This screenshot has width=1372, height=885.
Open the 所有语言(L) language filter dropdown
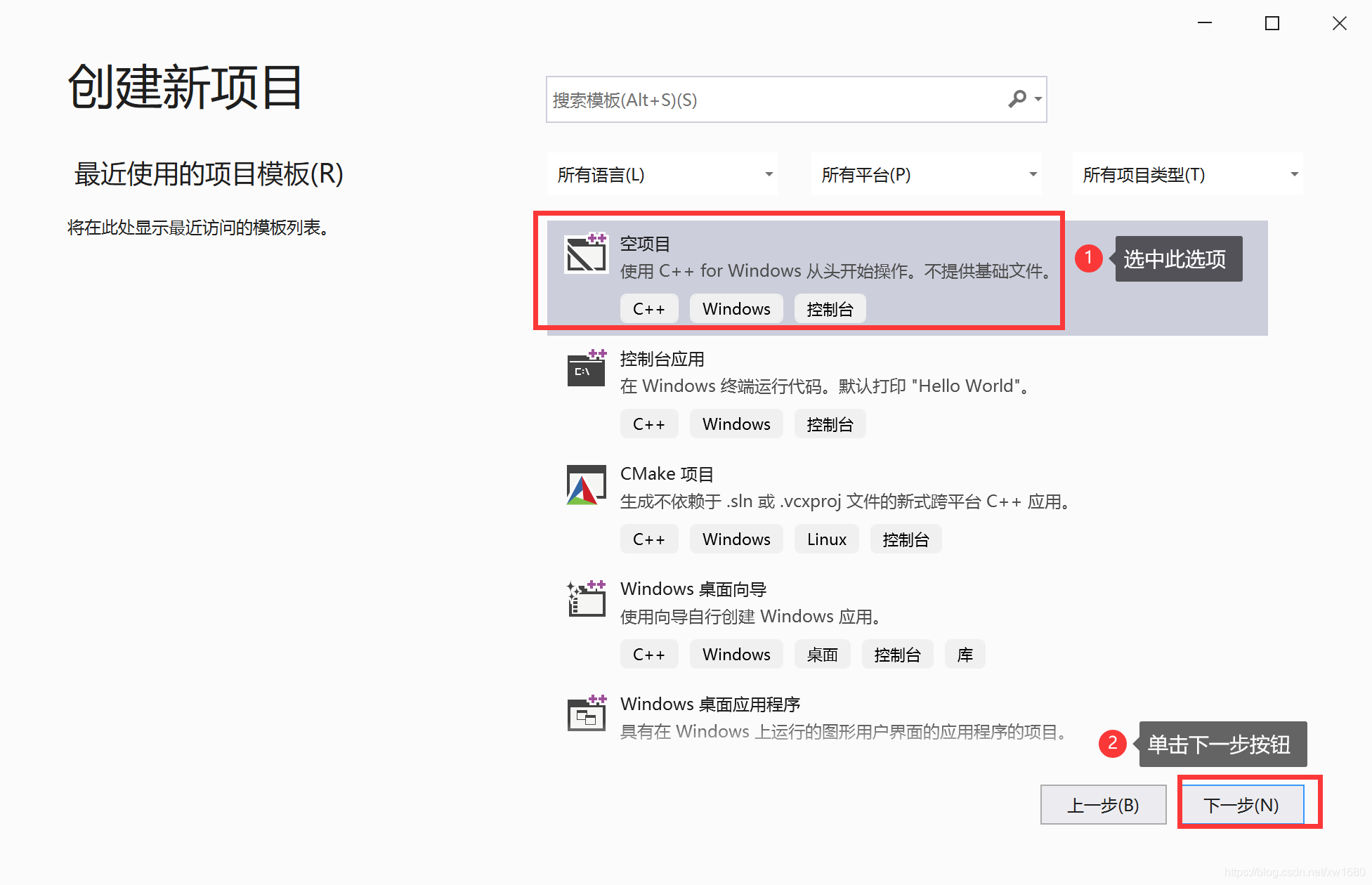(x=662, y=174)
